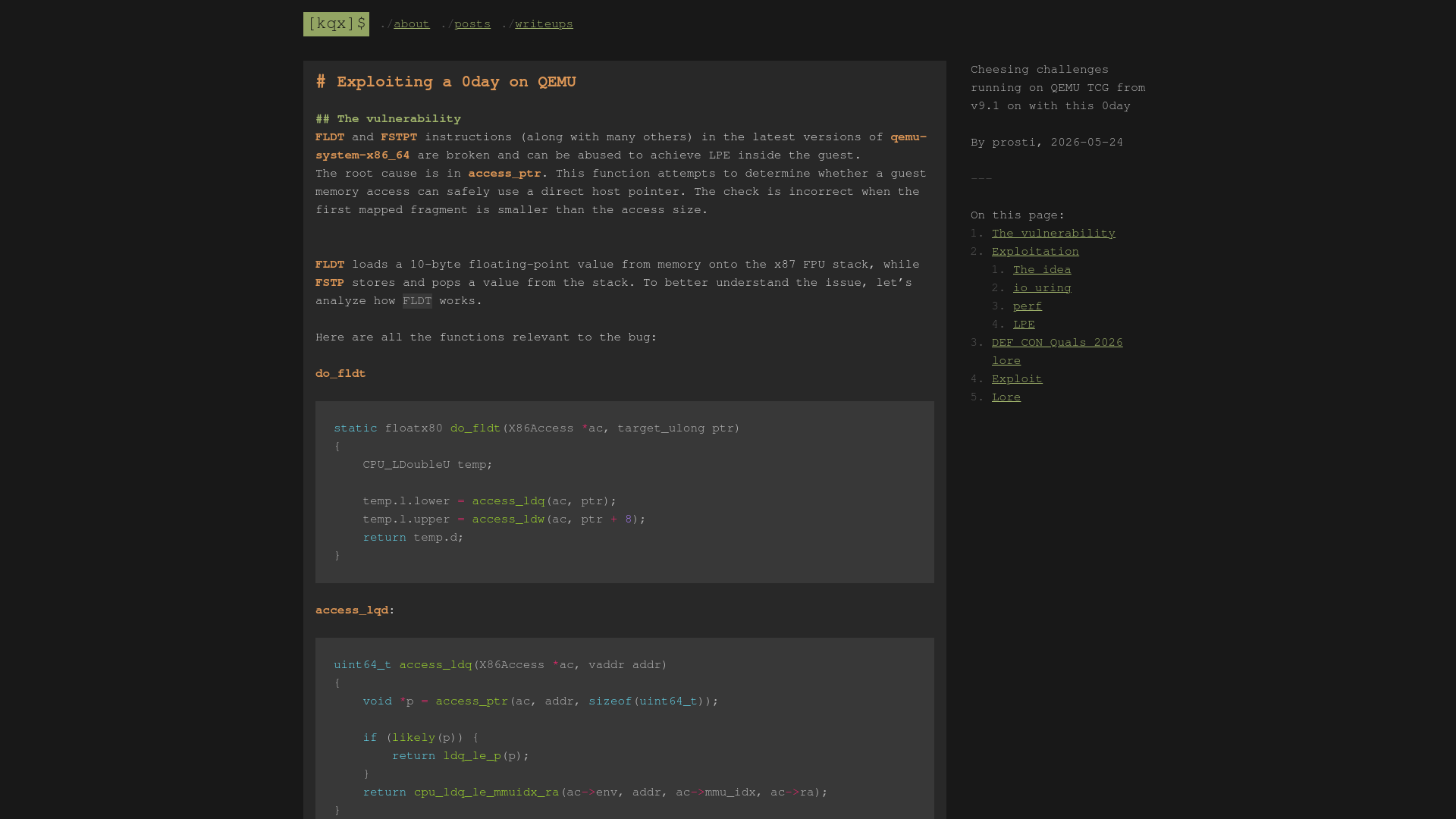The image size is (1456, 819).
Task: Click the 'uint64_t access_ldq' function signature
Action: [x=500, y=665]
